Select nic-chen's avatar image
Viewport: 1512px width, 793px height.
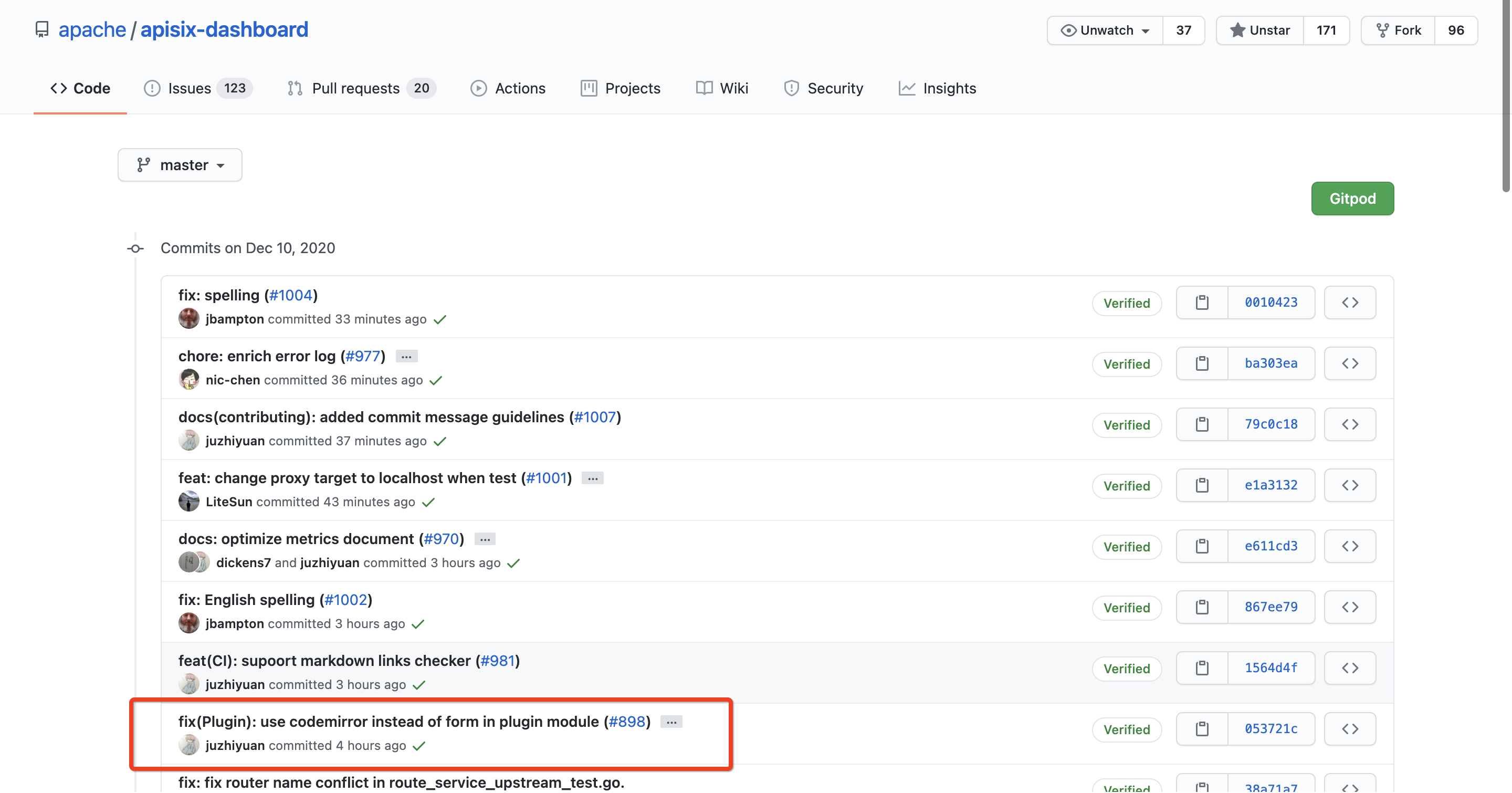pos(188,379)
